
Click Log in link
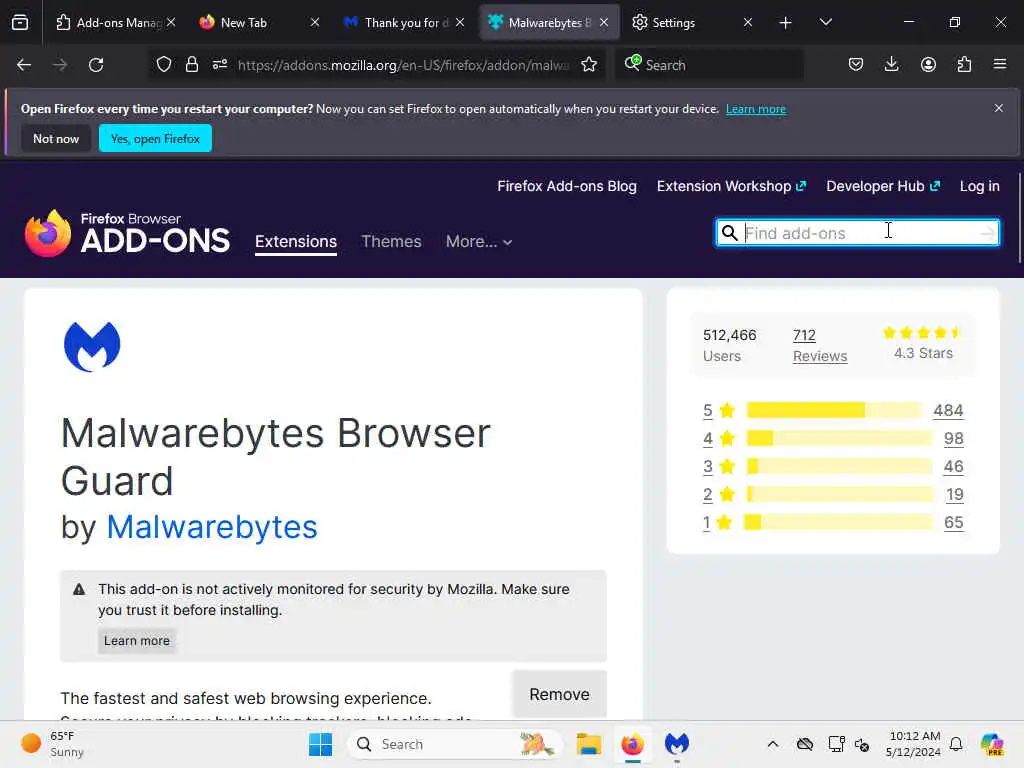click(980, 186)
